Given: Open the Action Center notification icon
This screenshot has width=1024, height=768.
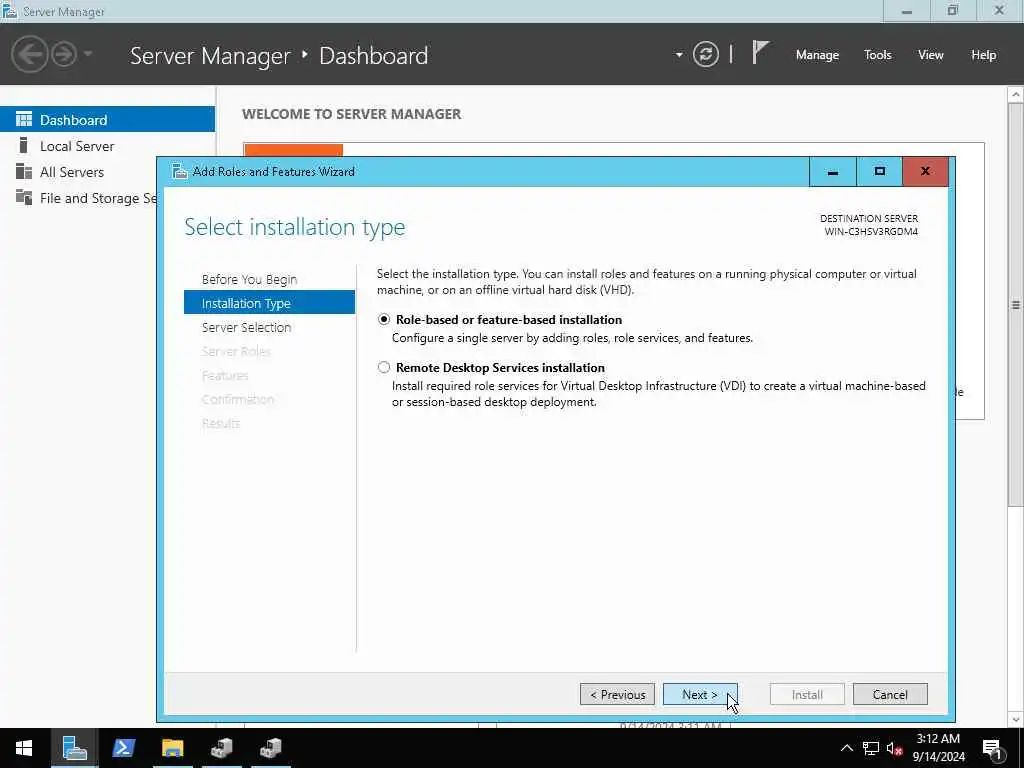Looking at the screenshot, I should coord(992,749).
